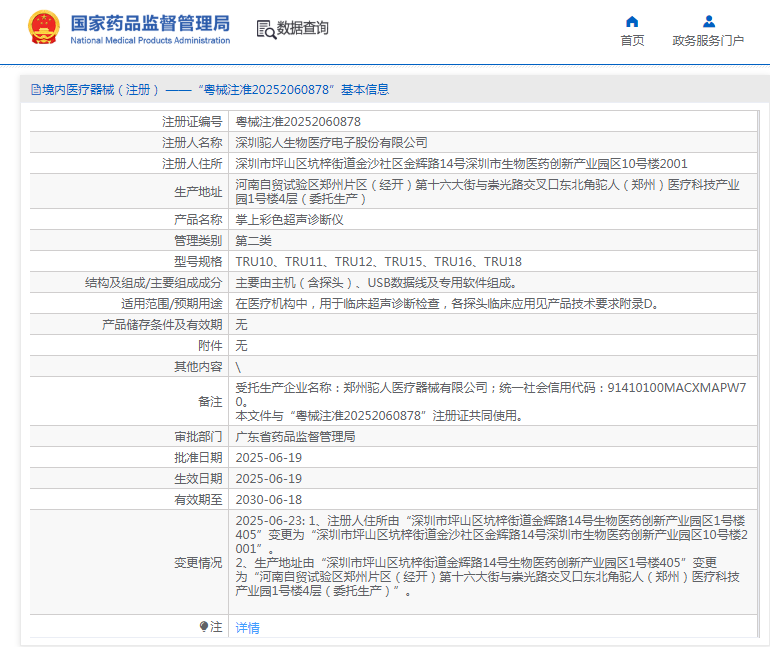Viewport: 770px width, 647px height.
Task: Click the home house icon
Action: (632, 21)
